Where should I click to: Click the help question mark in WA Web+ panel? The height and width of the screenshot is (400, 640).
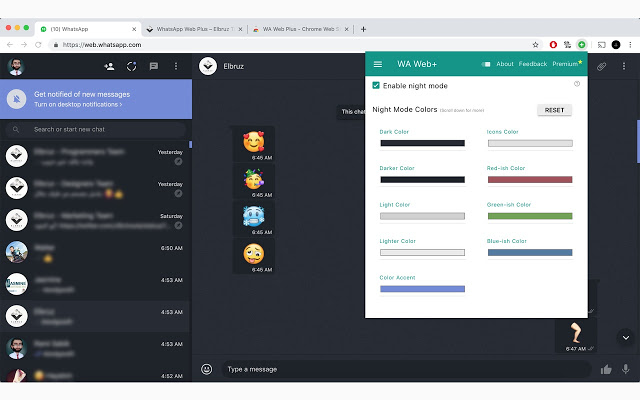click(x=577, y=84)
